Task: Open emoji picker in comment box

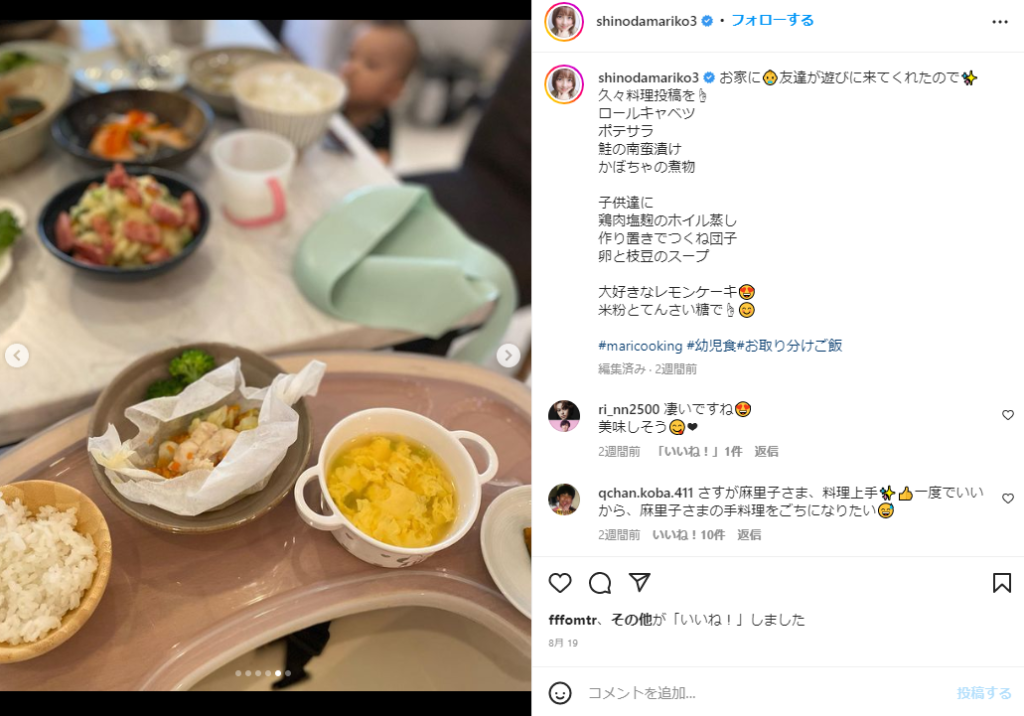Action: coord(560,692)
